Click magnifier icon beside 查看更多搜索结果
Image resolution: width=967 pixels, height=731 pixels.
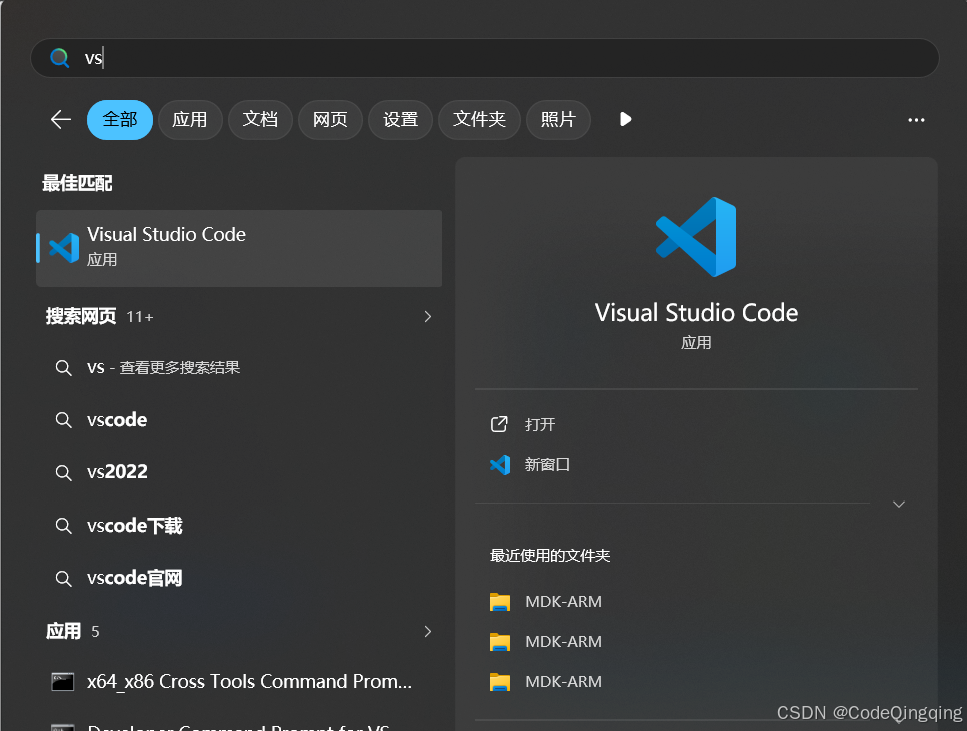pyautogui.click(x=64, y=368)
